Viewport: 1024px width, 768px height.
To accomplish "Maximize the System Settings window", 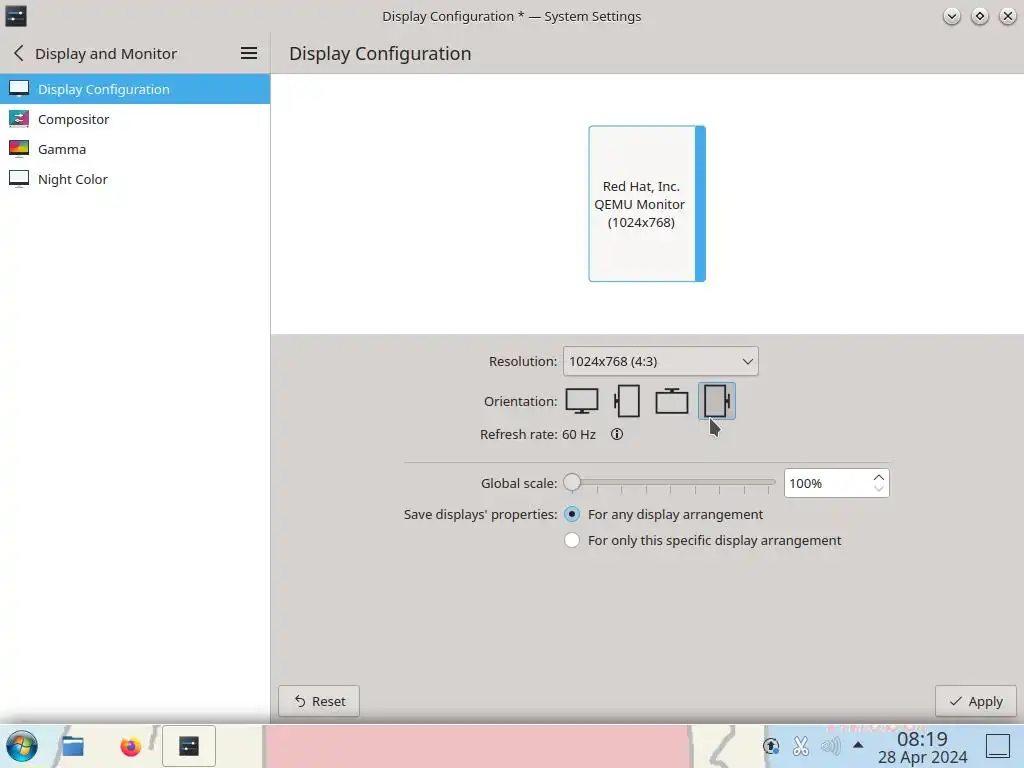I will (980, 16).
